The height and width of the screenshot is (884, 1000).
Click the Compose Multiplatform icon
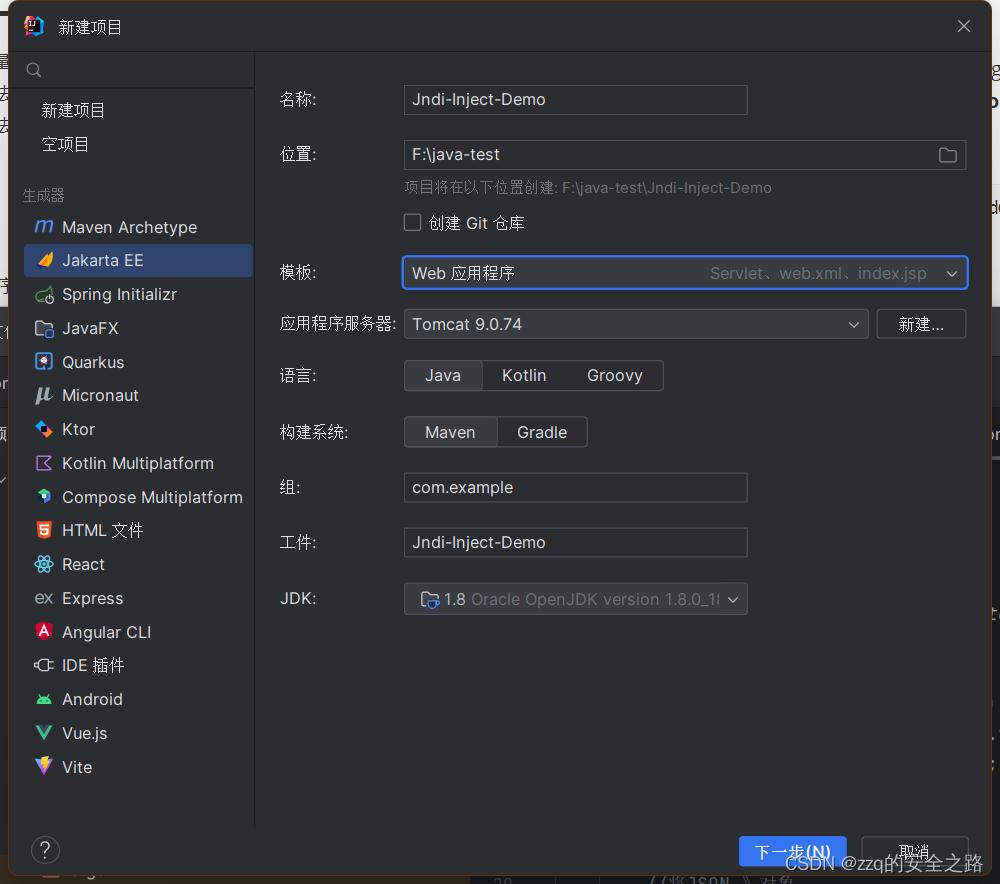44,496
